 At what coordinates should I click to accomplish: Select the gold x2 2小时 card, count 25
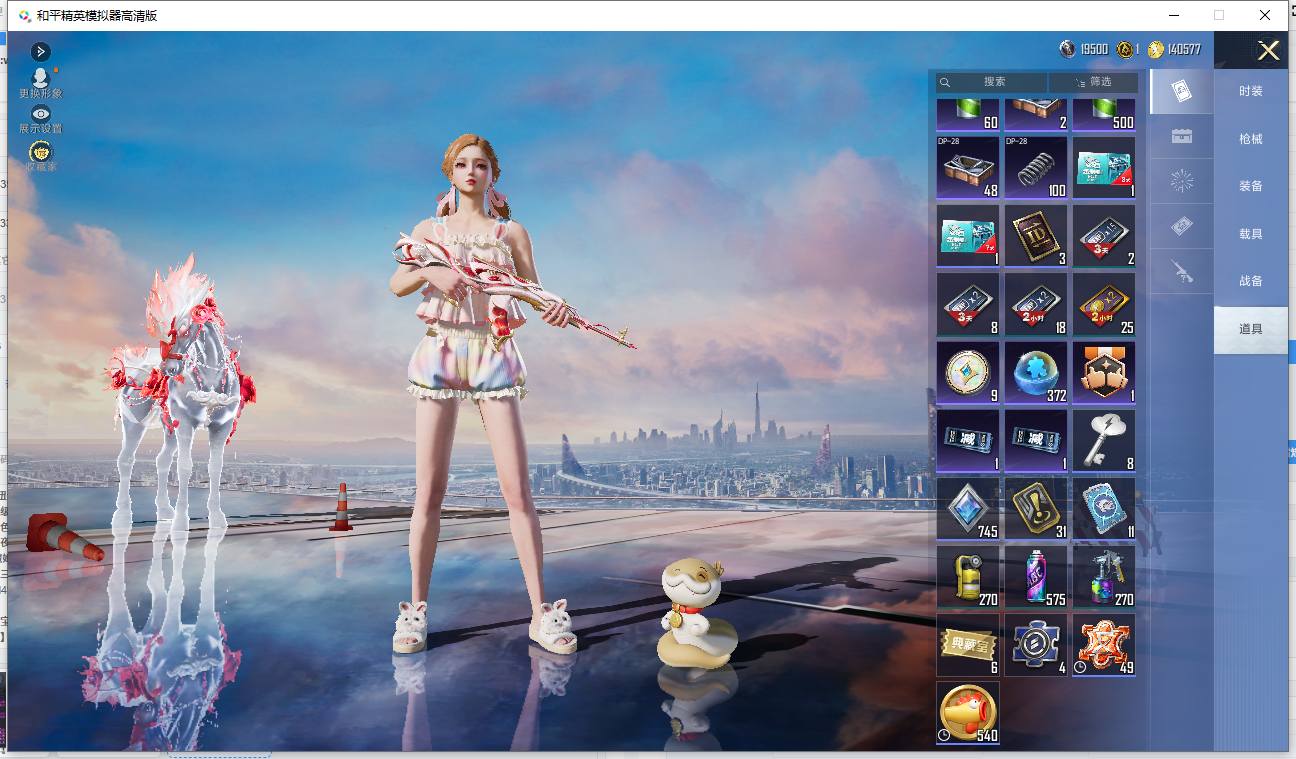[1104, 304]
